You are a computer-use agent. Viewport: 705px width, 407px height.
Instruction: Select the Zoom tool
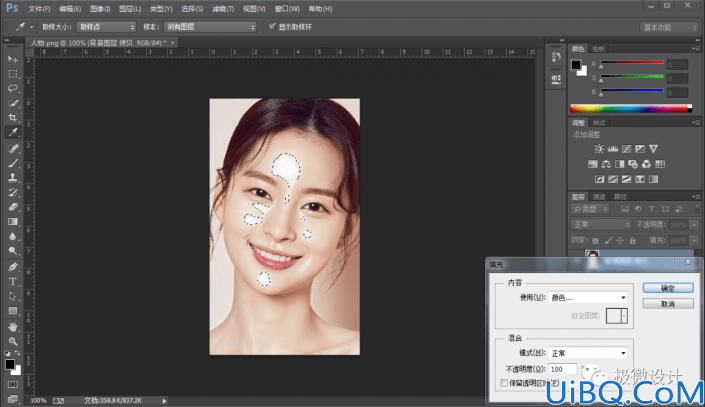click(13, 341)
